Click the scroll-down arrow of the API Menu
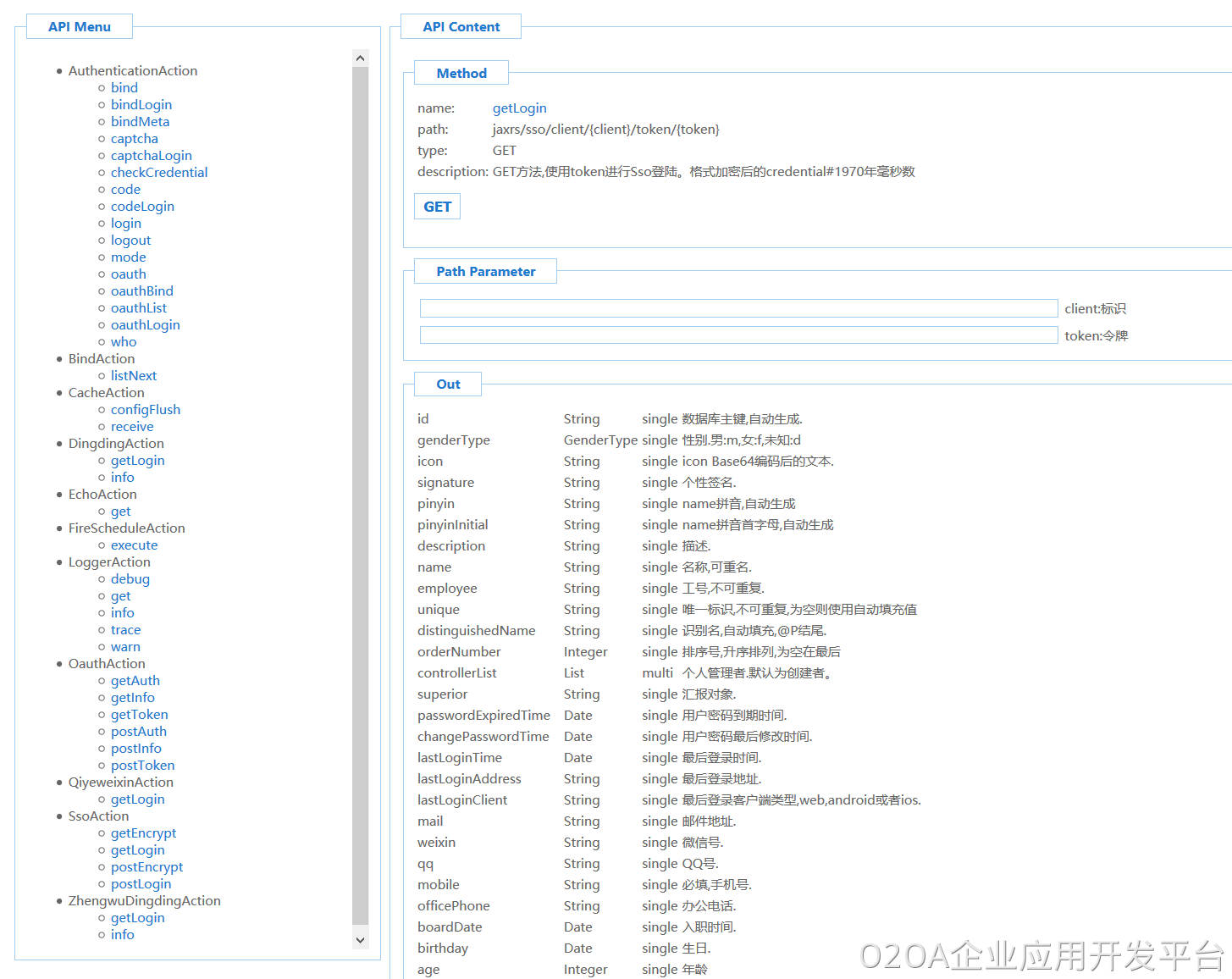 point(360,939)
